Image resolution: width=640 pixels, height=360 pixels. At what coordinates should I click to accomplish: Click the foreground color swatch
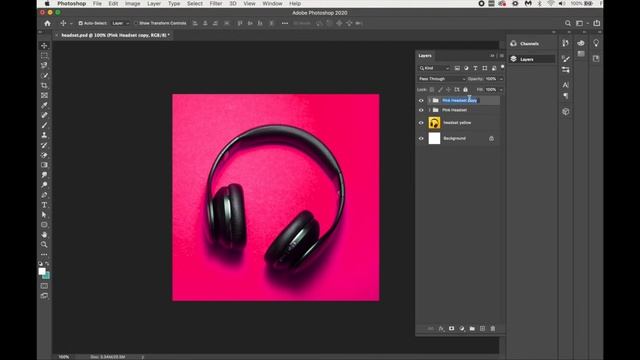click(42, 271)
